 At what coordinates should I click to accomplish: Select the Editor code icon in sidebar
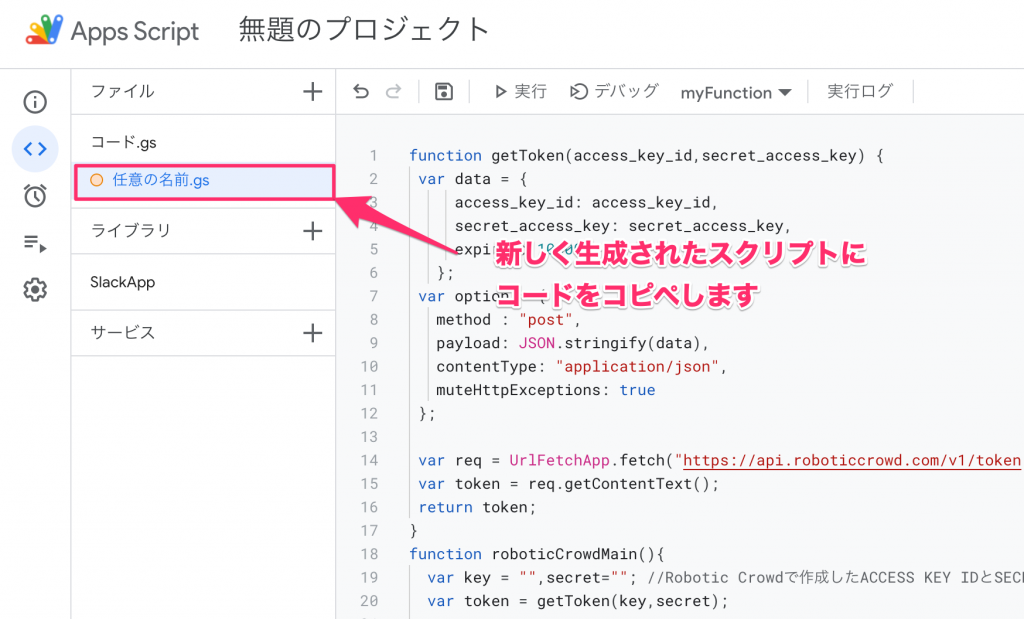(35, 149)
